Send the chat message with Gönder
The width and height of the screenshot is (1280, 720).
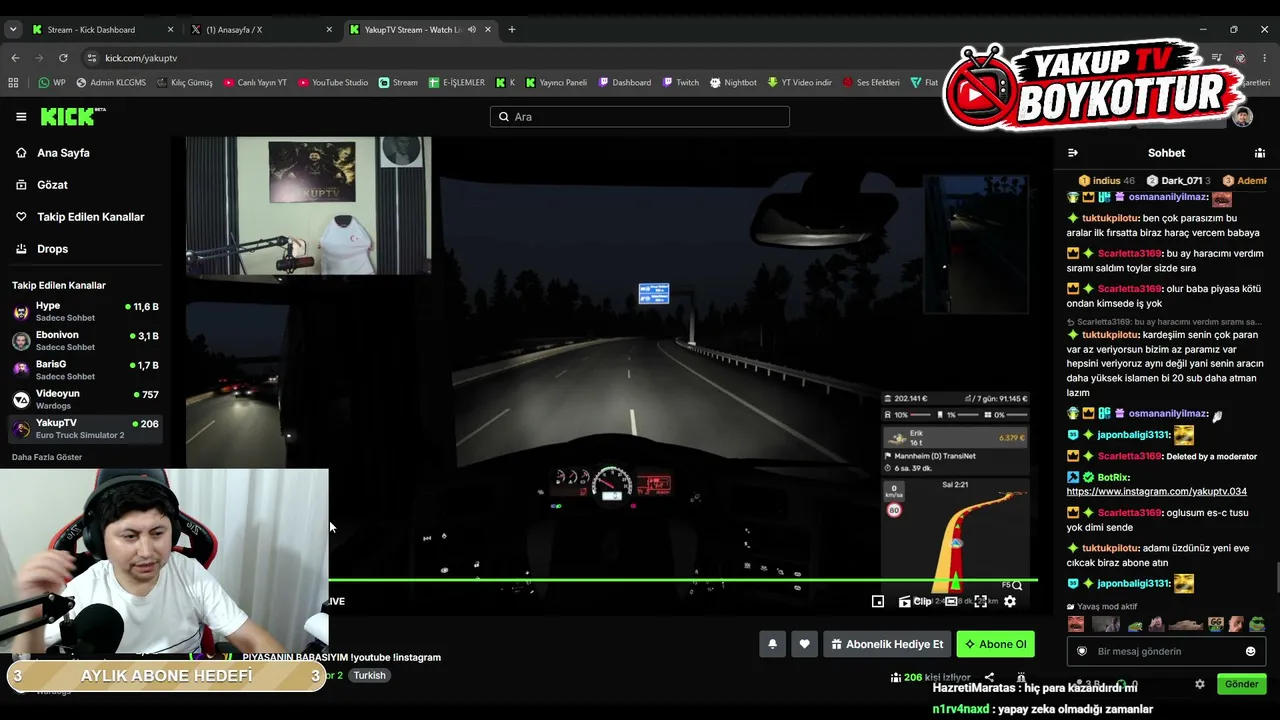1241,684
